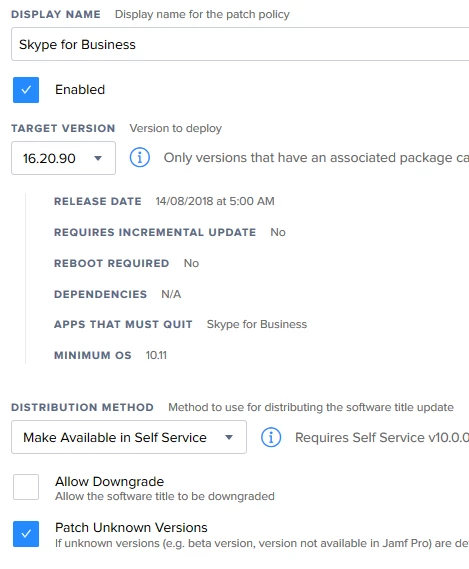
Task: Click the checkmark icon inside Enabled box
Action: 26,90
